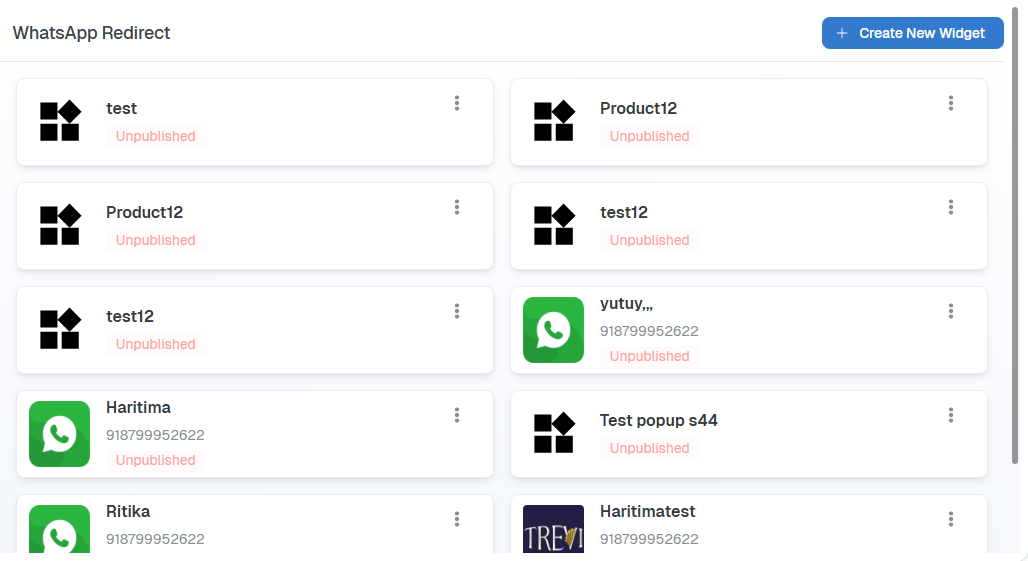Click the widget icon beside Test popup s44
Viewport: 1028px width, 561px height.
point(553,433)
